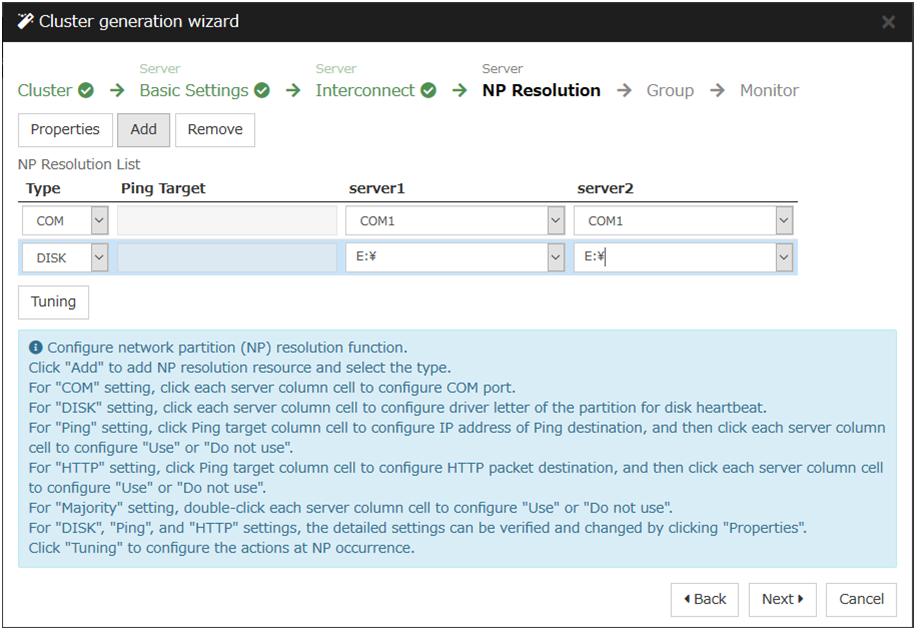
Task: Jump to the Interconnect step
Action: 365,91
